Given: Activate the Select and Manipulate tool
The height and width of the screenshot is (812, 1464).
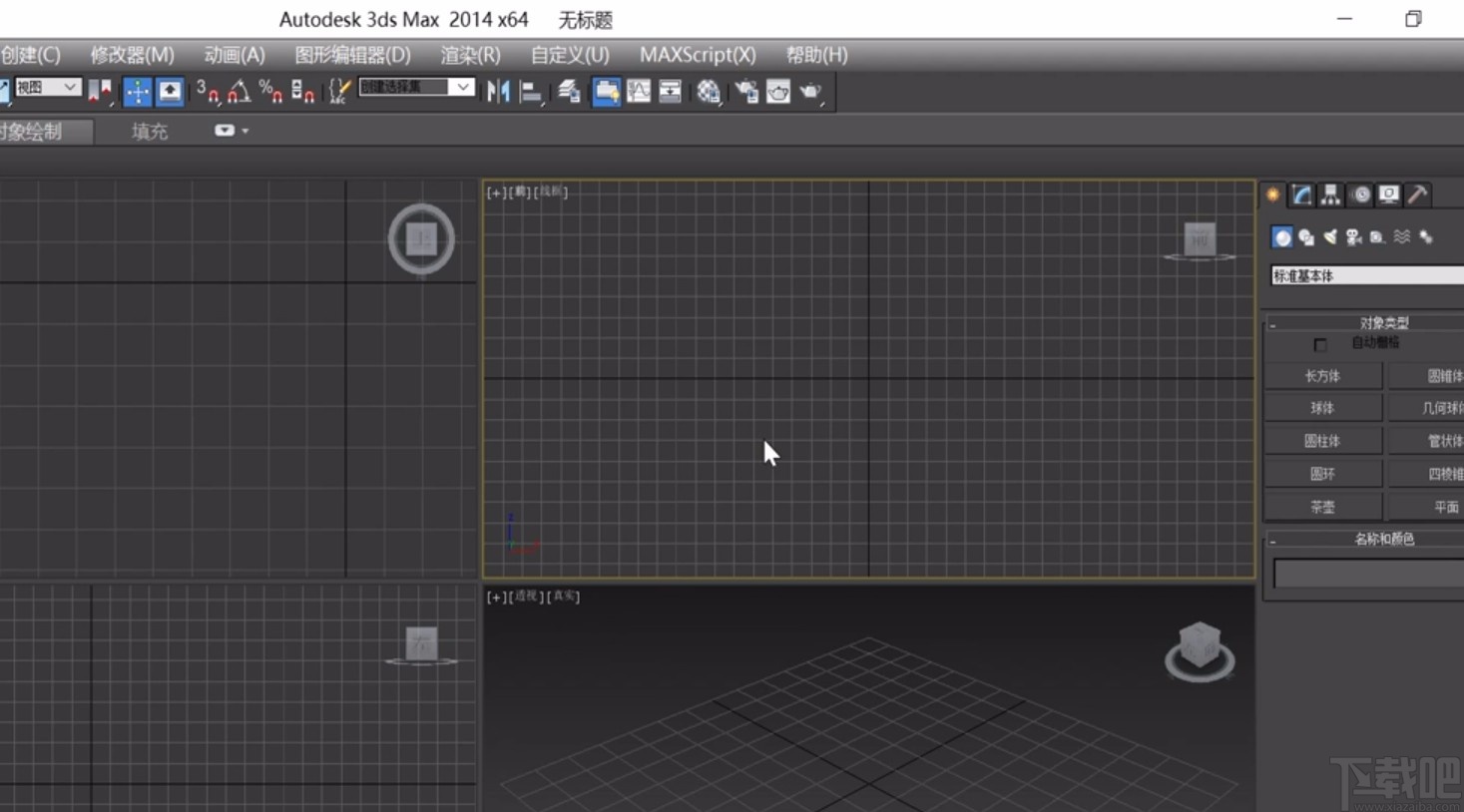Looking at the screenshot, I should [137, 92].
